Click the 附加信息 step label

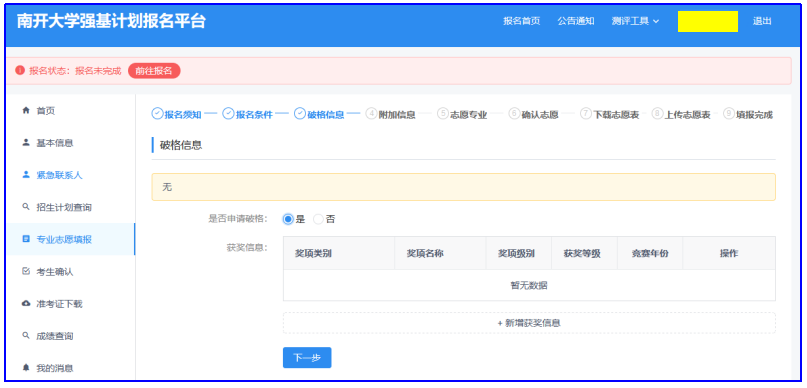point(397,115)
